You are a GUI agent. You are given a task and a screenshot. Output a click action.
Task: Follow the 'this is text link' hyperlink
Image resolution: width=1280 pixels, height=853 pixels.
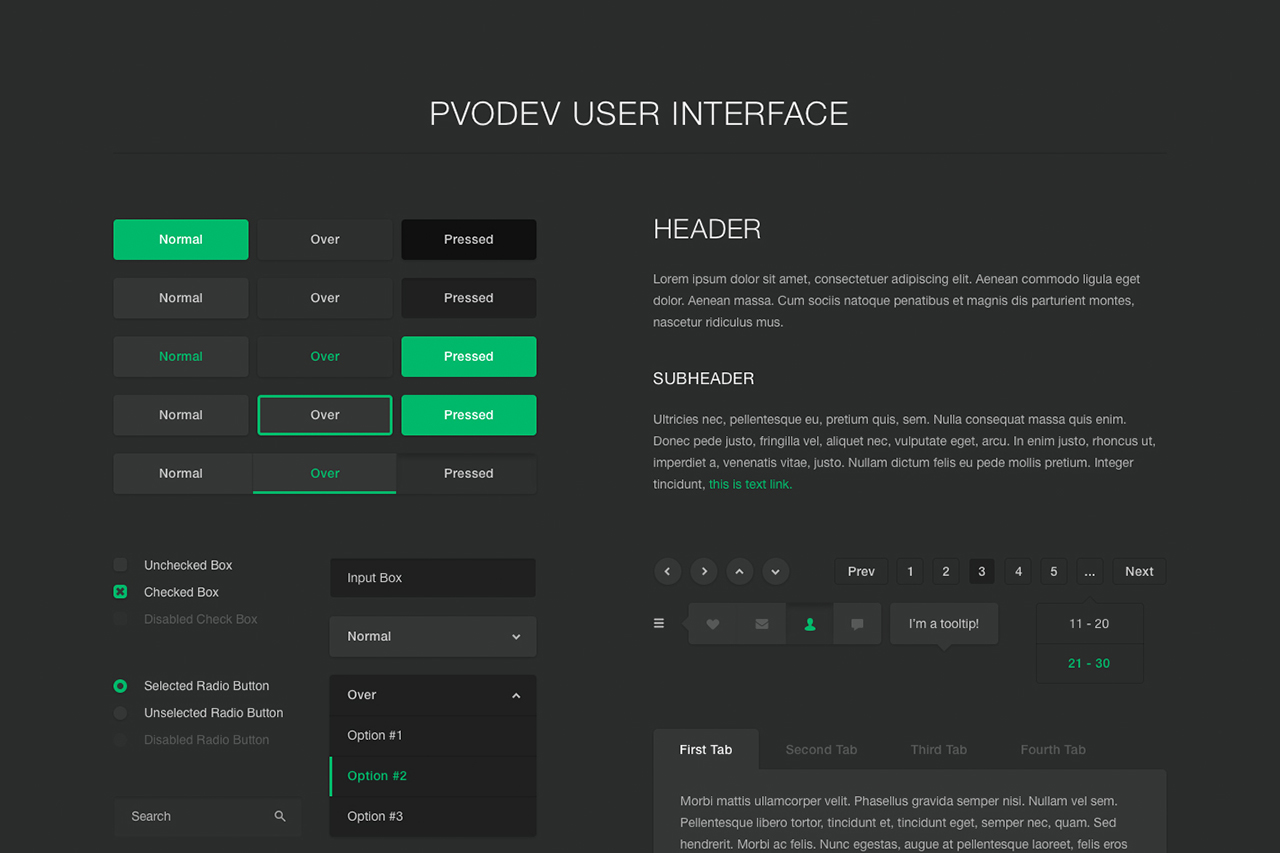pyautogui.click(x=750, y=484)
